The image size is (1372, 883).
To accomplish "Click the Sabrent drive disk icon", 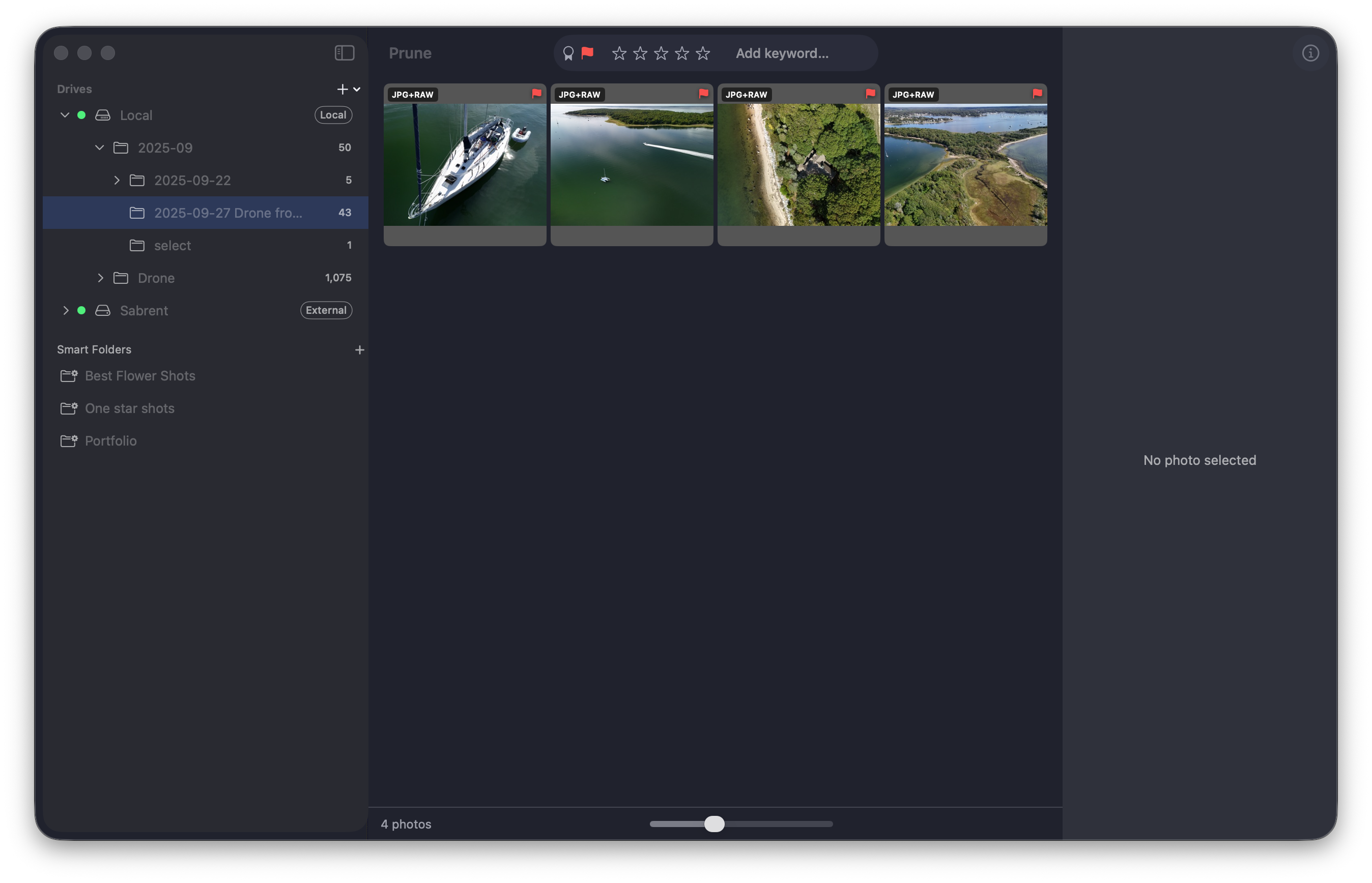I will coord(103,310).
